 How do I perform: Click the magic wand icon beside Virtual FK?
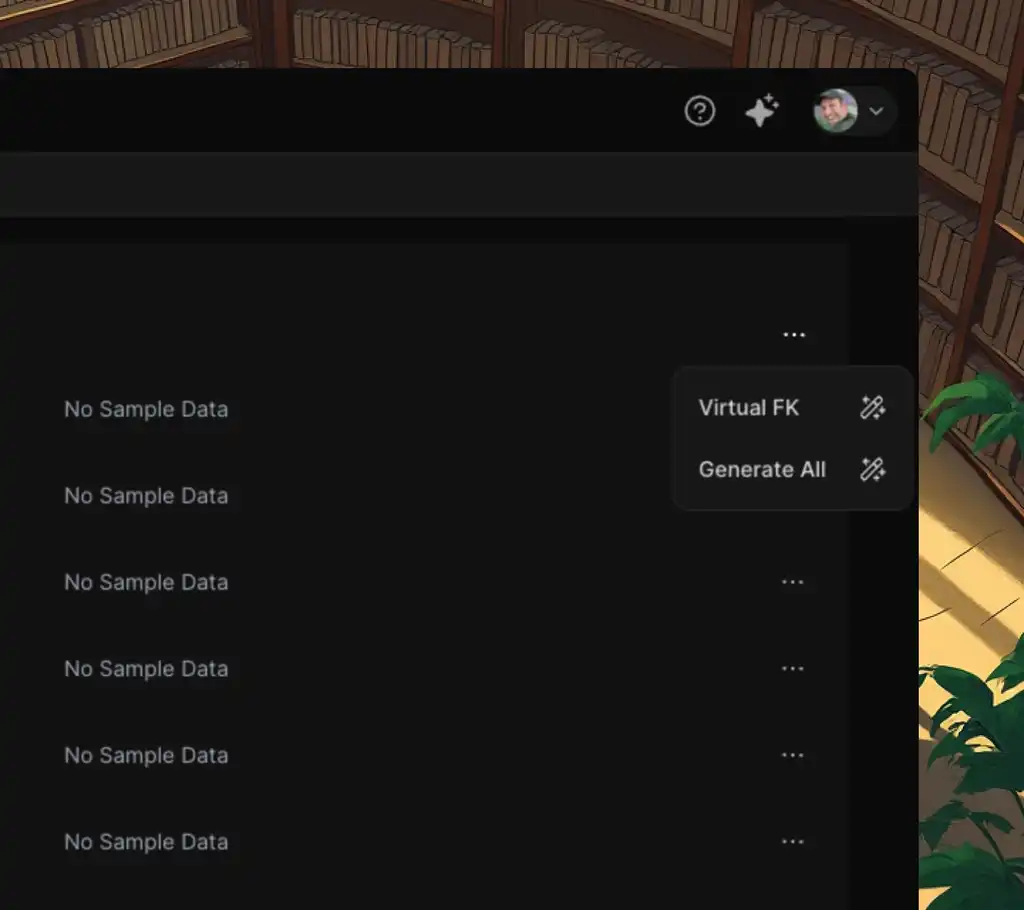(872, 408)
